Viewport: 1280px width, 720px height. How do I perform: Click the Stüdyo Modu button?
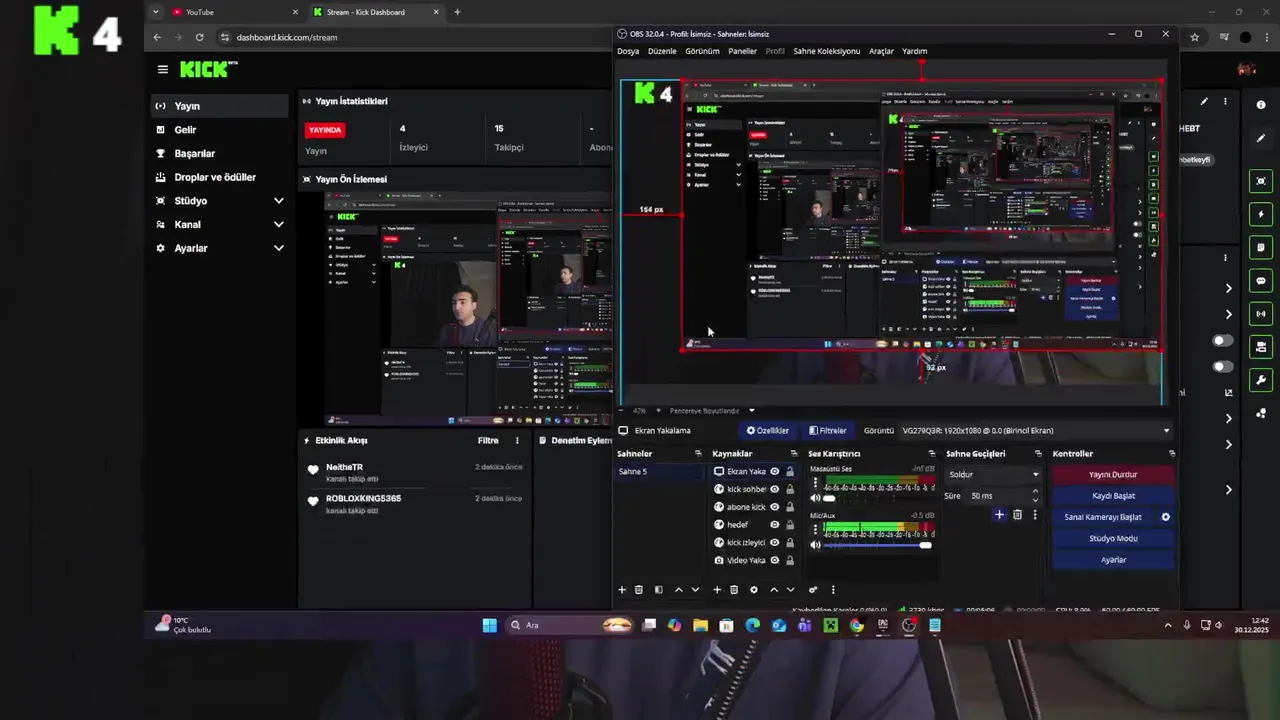pos(1113,538)
